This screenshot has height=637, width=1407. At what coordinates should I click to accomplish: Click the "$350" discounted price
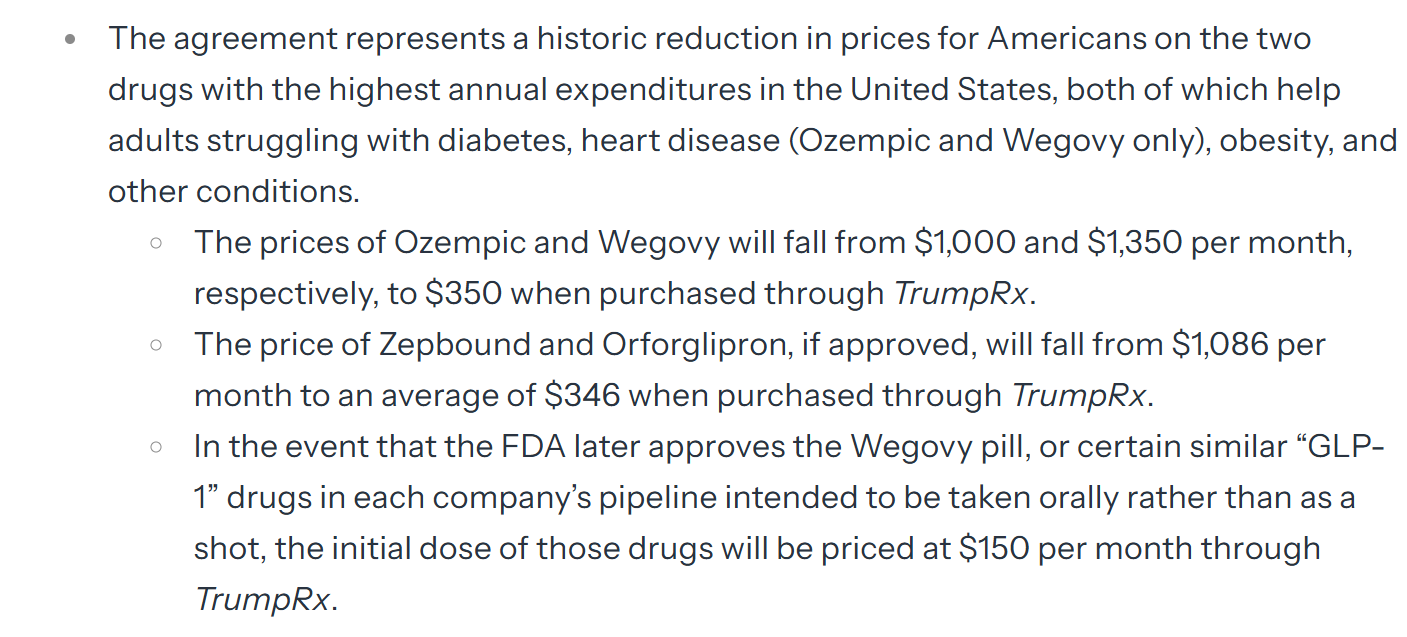[x=464, y=293]
